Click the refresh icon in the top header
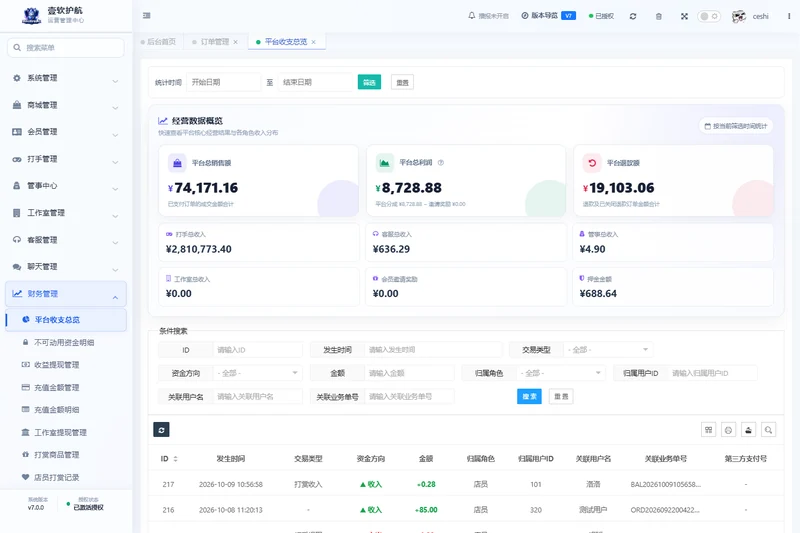Screen dimensions: 800x533 tap(633, 16)
